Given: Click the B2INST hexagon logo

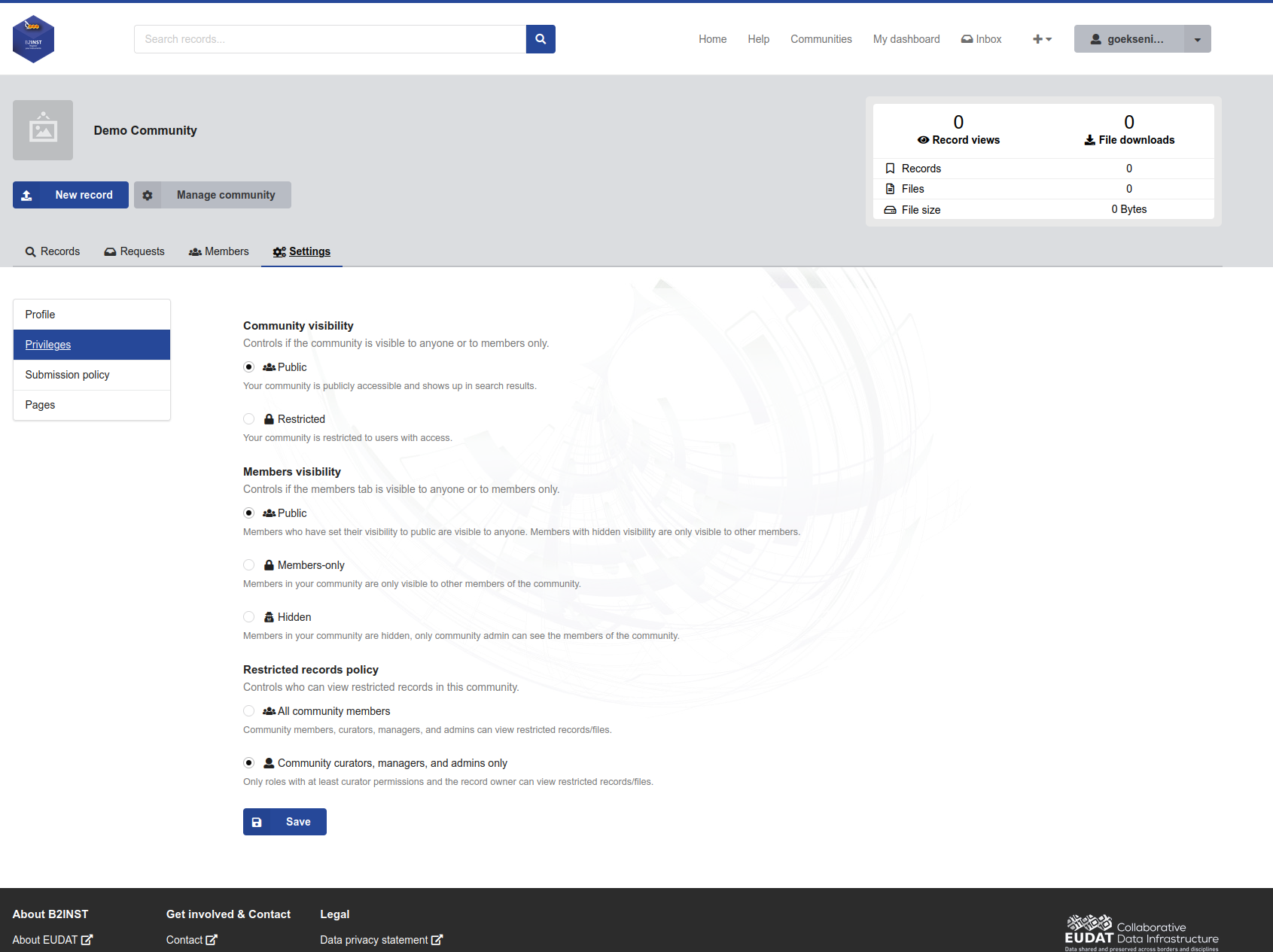Looking at the screenshot, I should point(33,39).
